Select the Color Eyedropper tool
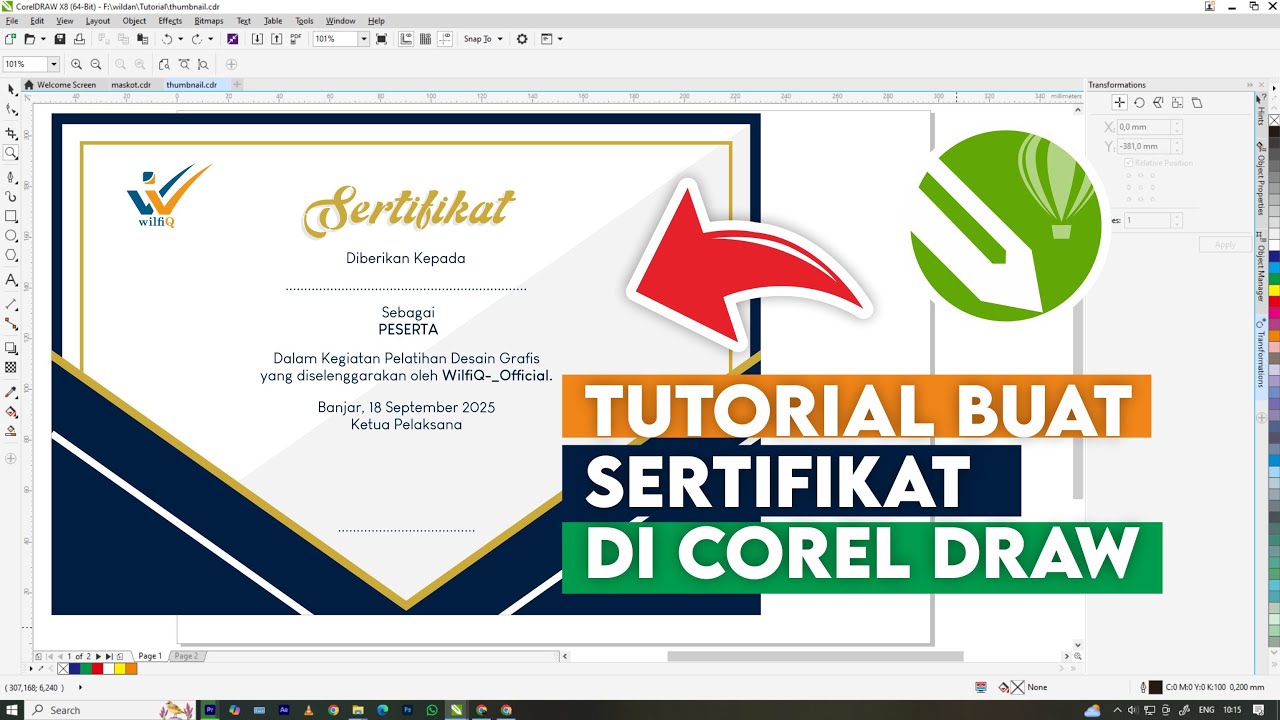Image resolution: width=1280 pixels, height=720 pixels. pos(11,391)
